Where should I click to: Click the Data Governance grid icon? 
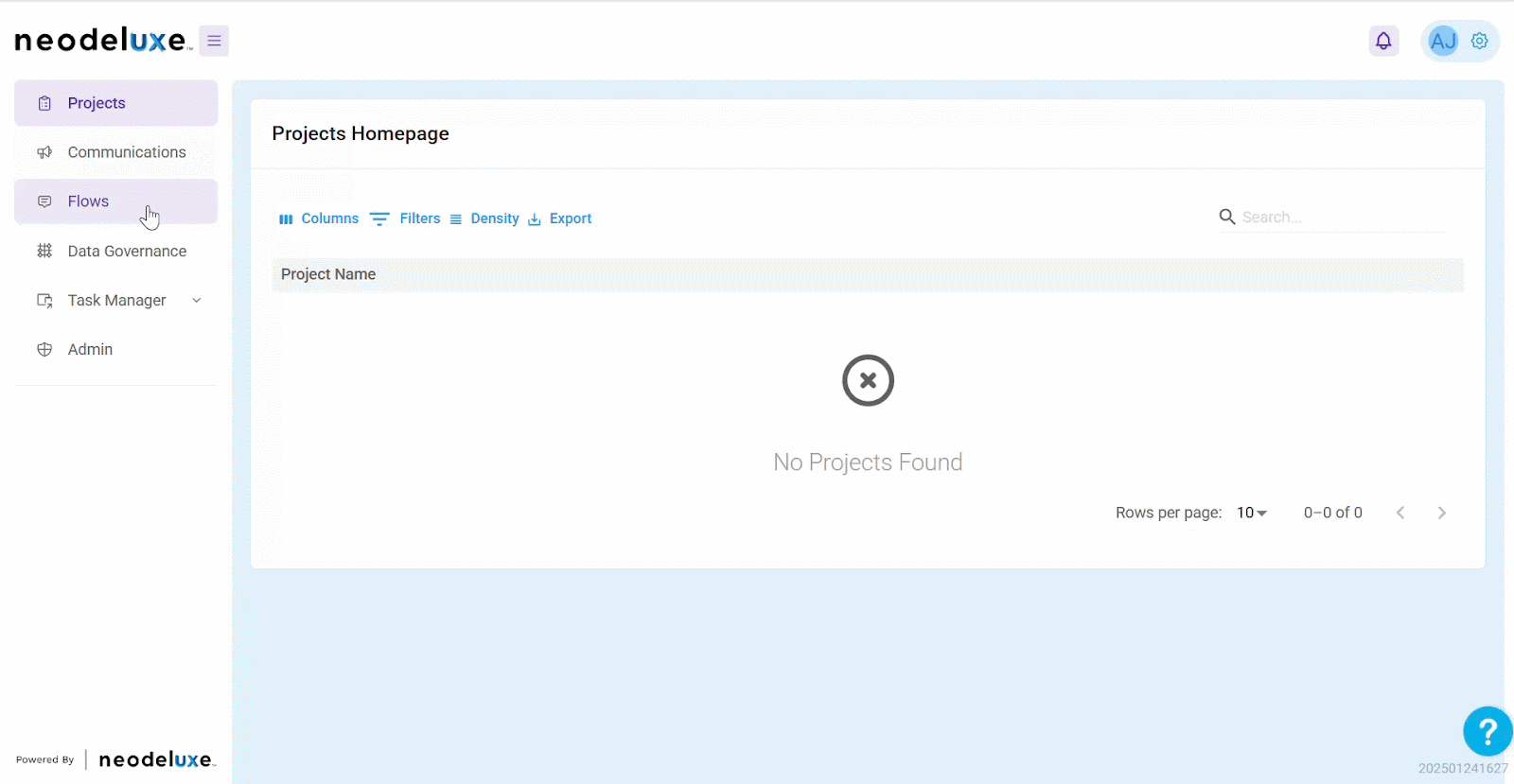pos(44,251)
